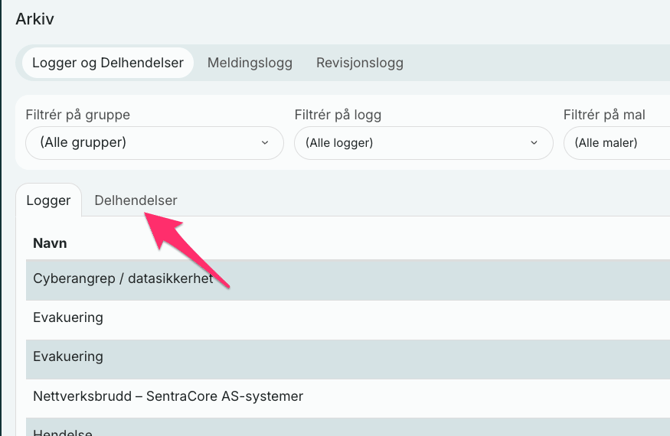Click the Filtrér på mal label
Image resolution: width=670 pixels, height=436 pixels.
604,115
